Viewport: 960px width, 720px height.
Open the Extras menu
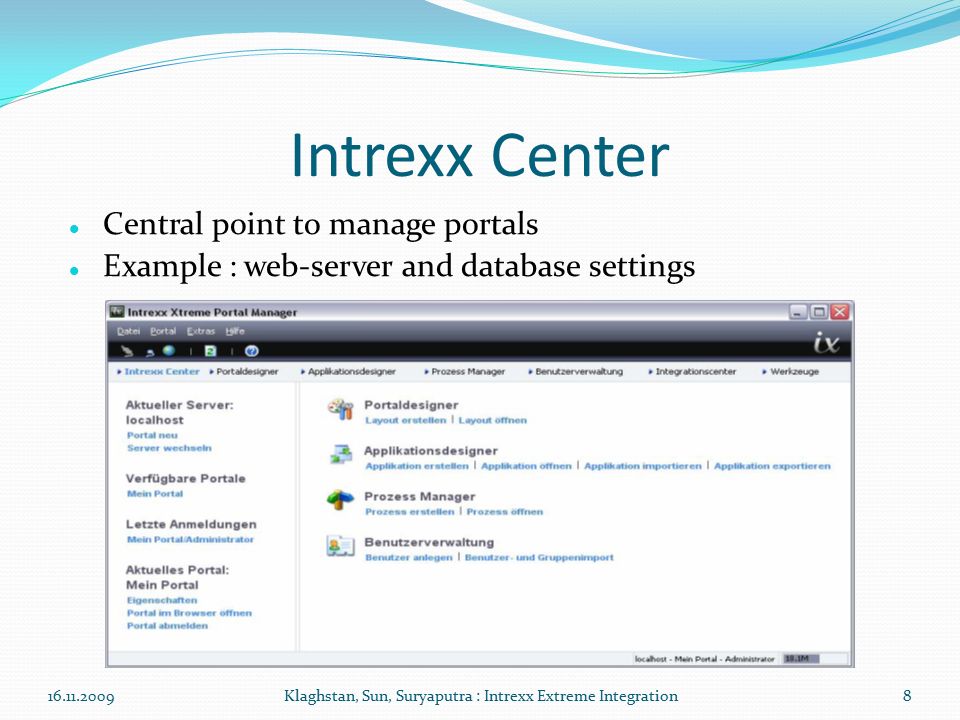(x=201, y=331)
